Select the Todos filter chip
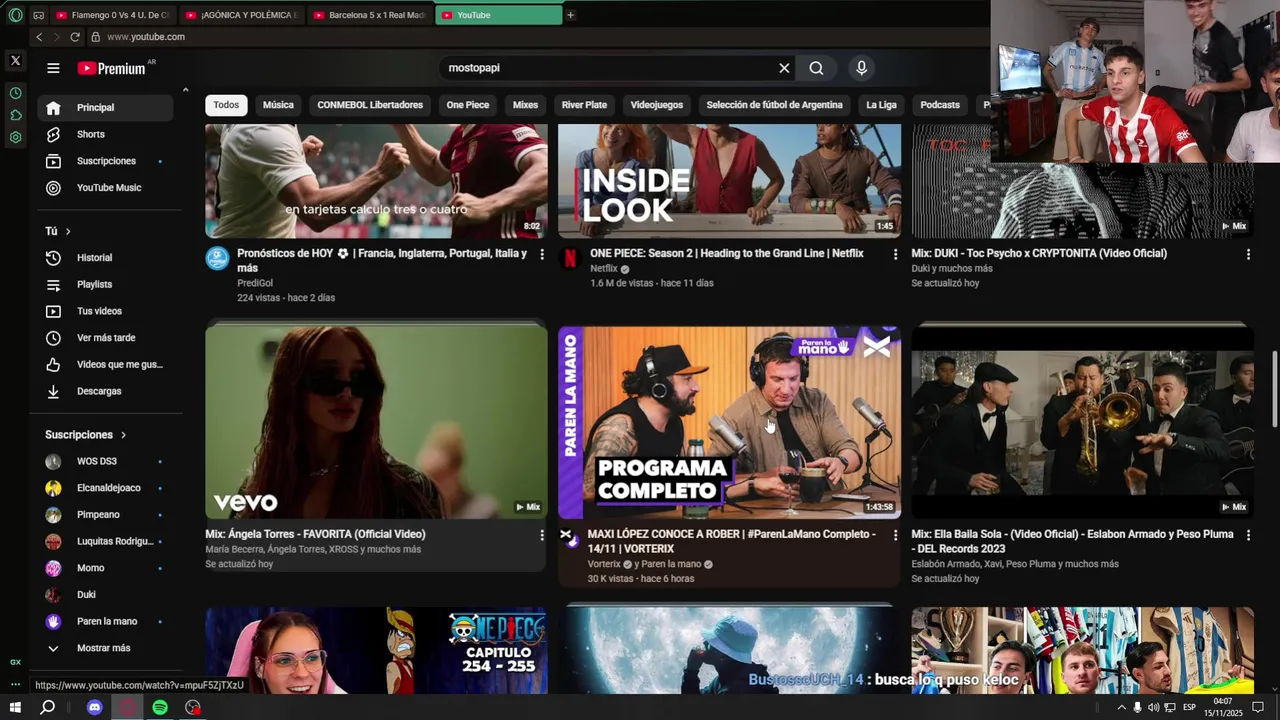 [x=226, y=105]
